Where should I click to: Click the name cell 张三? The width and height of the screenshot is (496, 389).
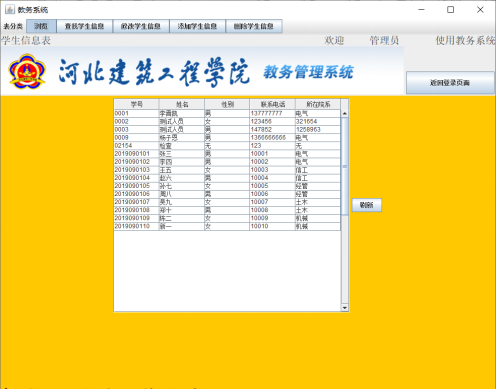point(182,154)
